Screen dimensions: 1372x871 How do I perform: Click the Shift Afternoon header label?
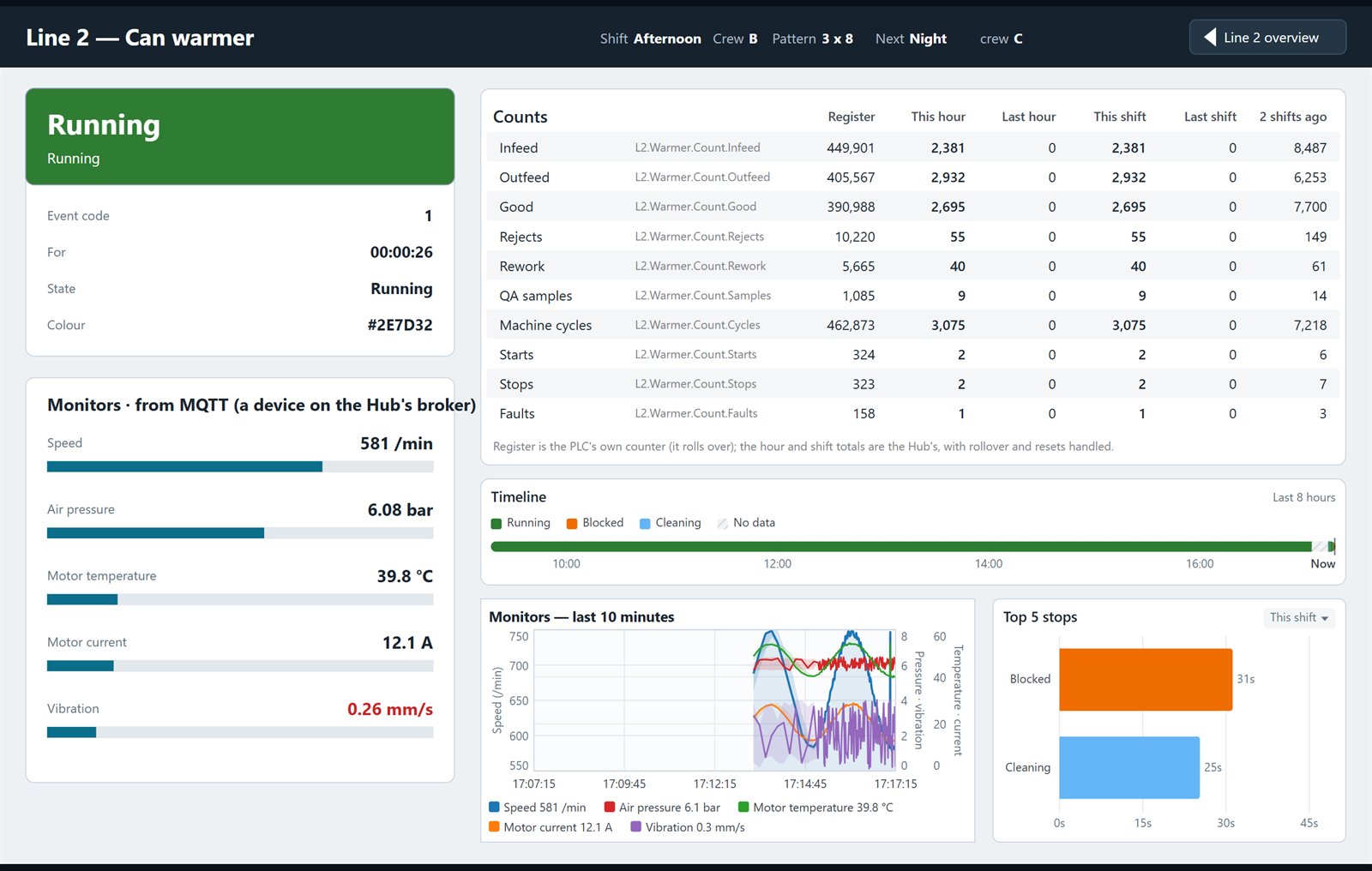click(x=650, y=39)
